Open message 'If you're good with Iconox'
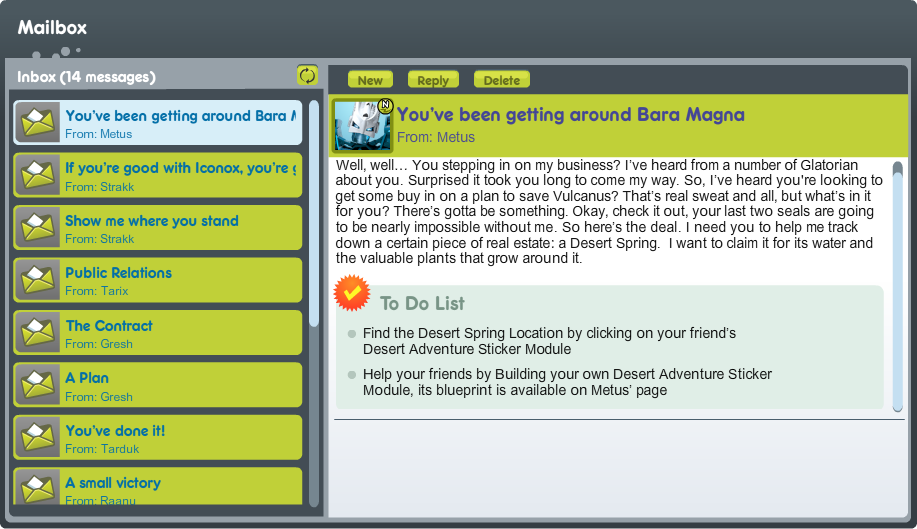This screenshot has height=529, width=917. coord(158,175)
